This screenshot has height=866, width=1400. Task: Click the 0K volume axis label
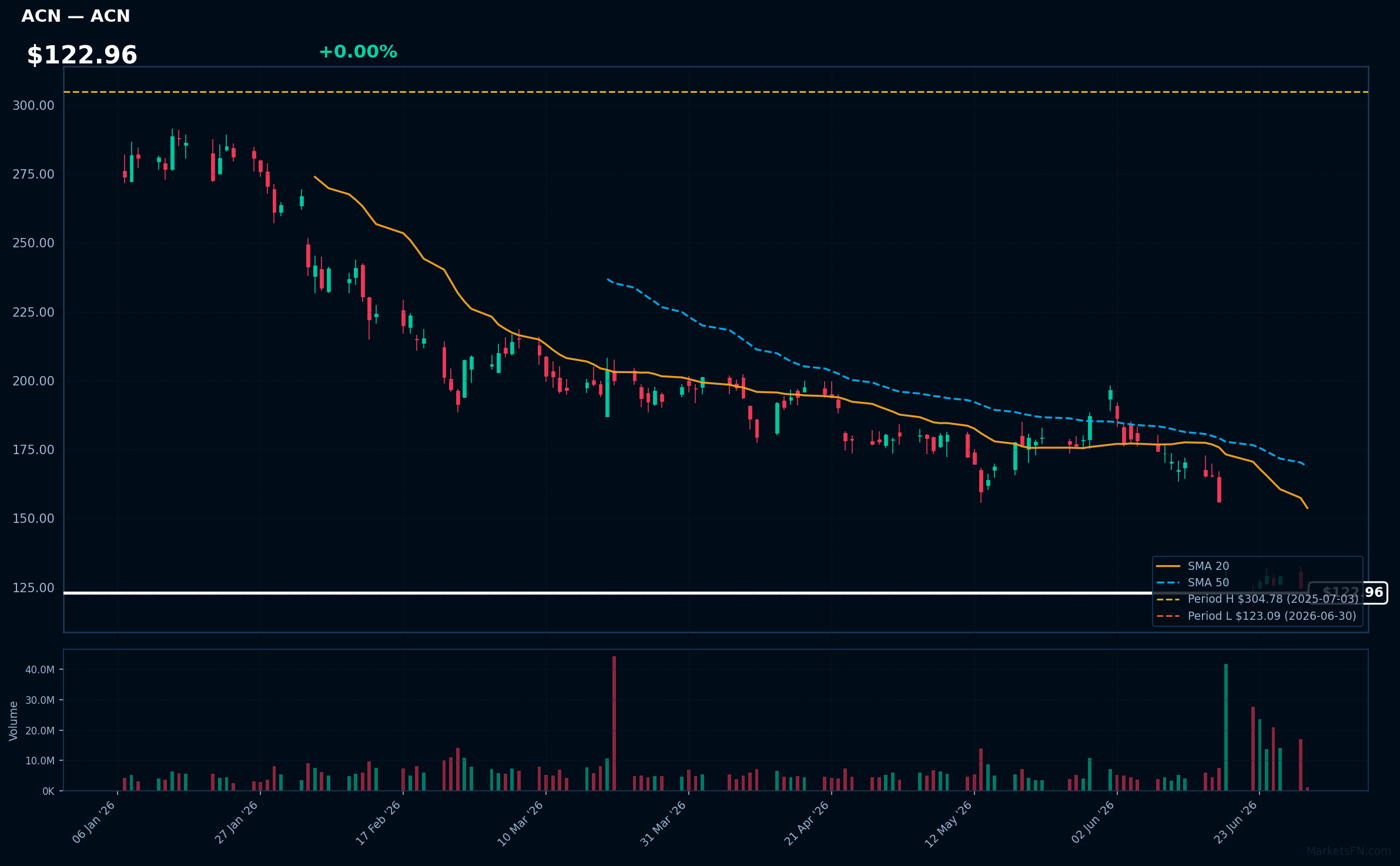[x=48, y=791]
